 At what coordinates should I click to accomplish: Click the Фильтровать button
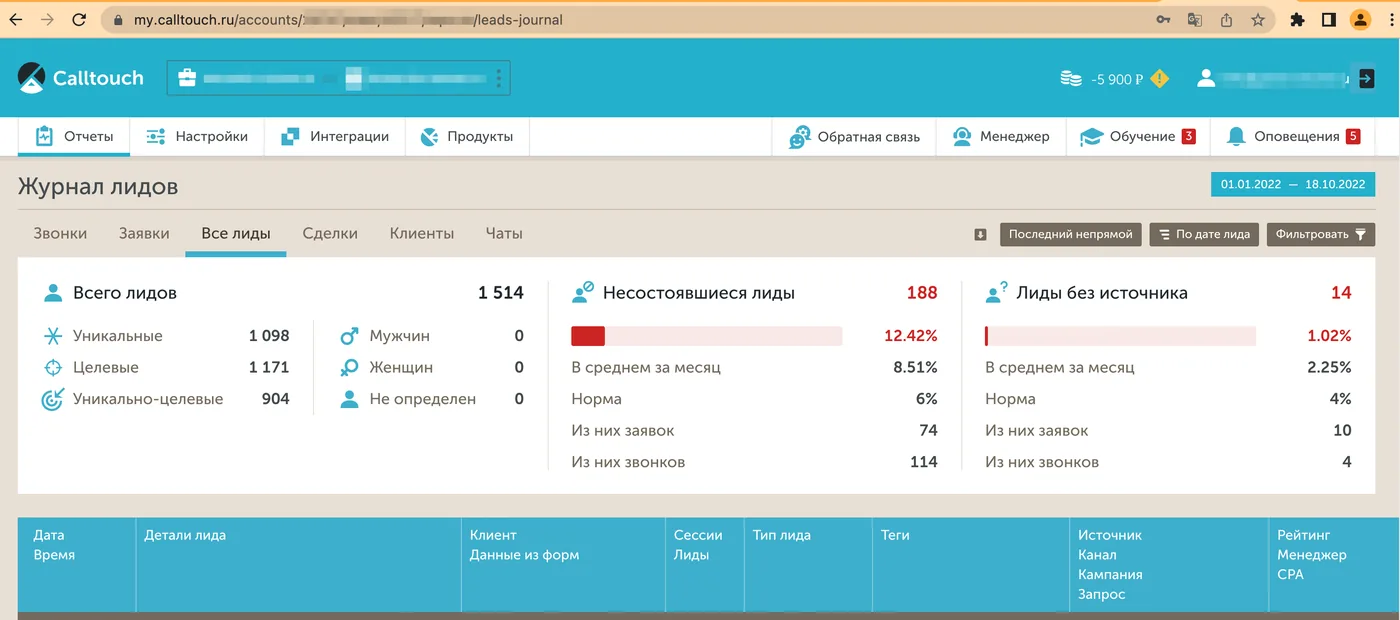1321,234
